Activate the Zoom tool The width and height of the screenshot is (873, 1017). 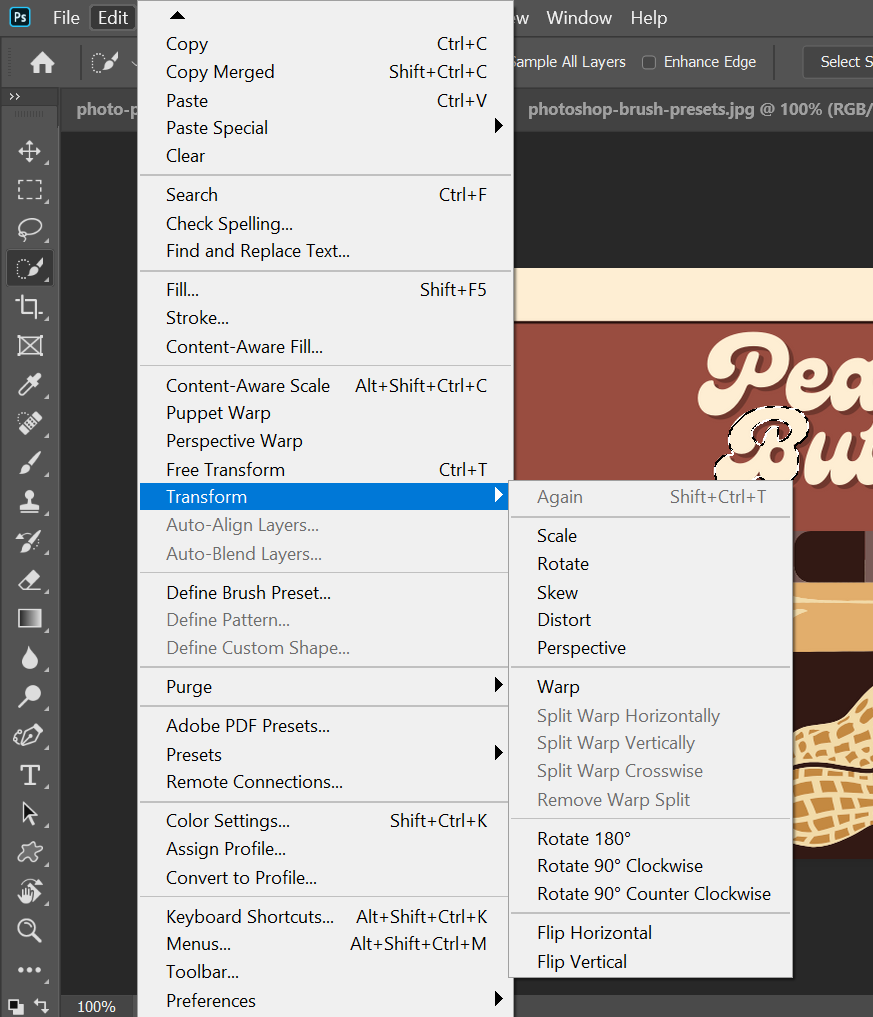(30, 930)
